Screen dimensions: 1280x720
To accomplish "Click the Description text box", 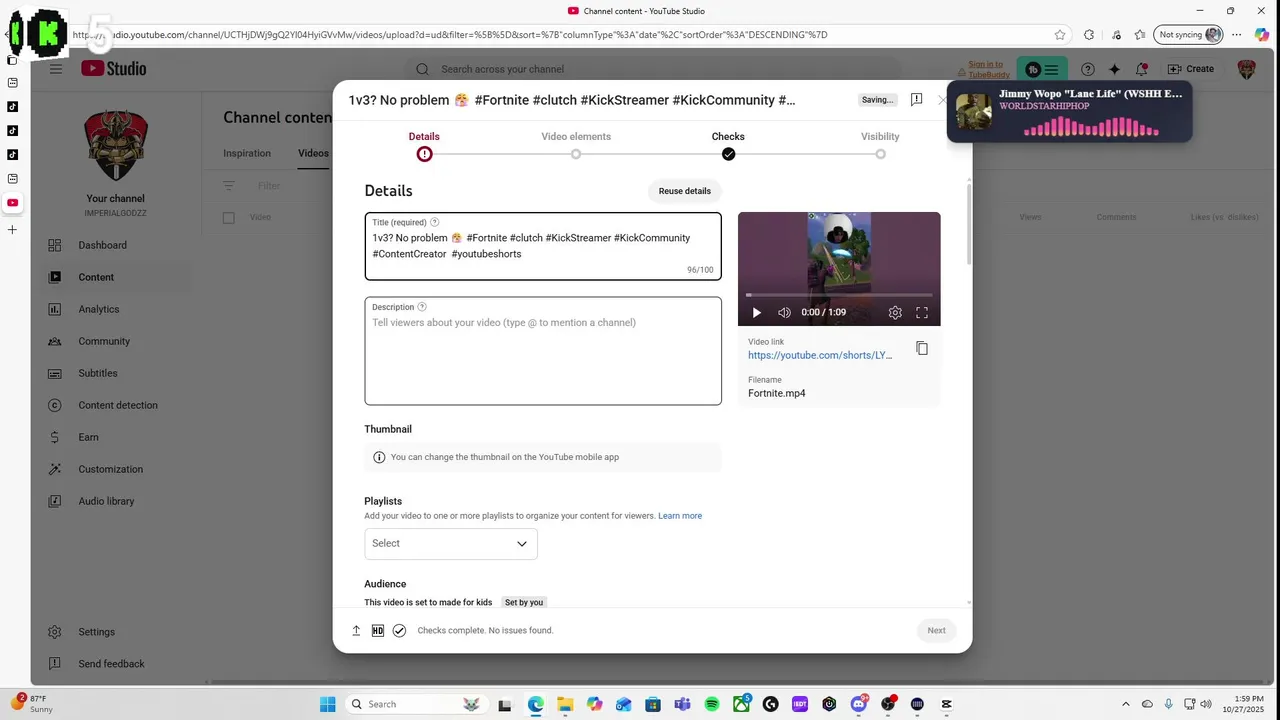I will pos(543,351).
